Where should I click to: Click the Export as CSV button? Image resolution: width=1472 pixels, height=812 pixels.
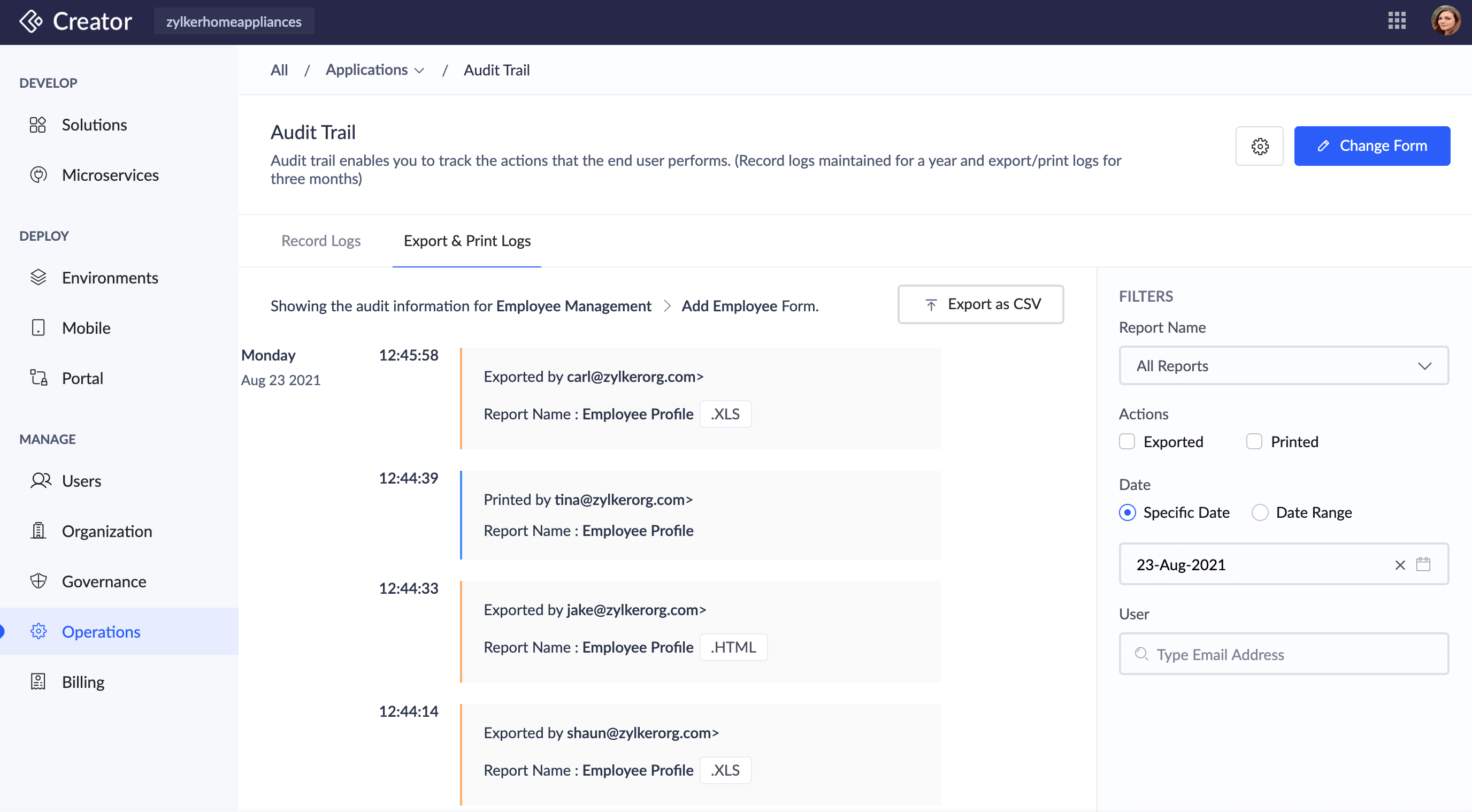coord(980,304)
